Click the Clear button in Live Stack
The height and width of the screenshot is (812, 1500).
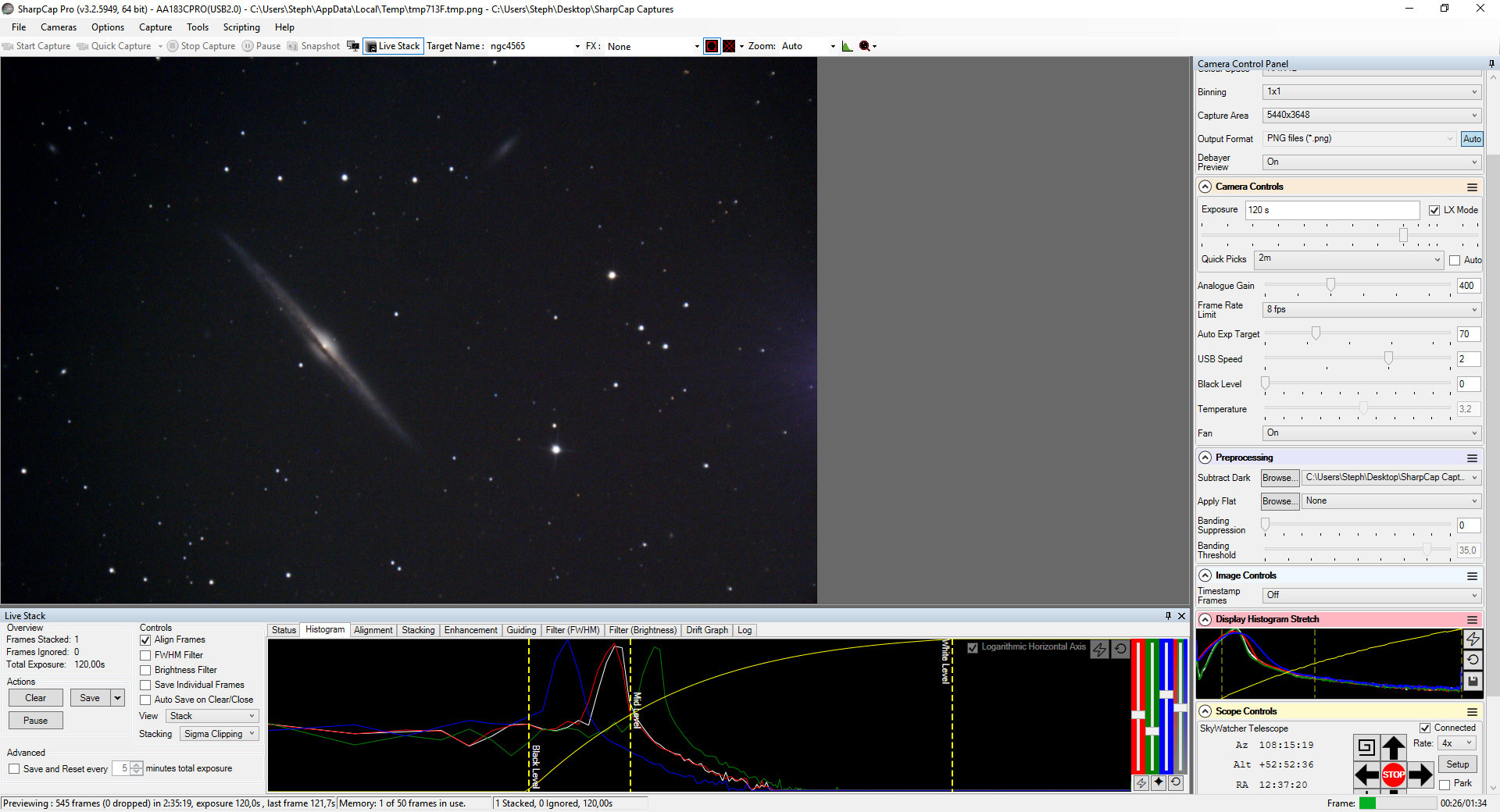coord(36,698)
